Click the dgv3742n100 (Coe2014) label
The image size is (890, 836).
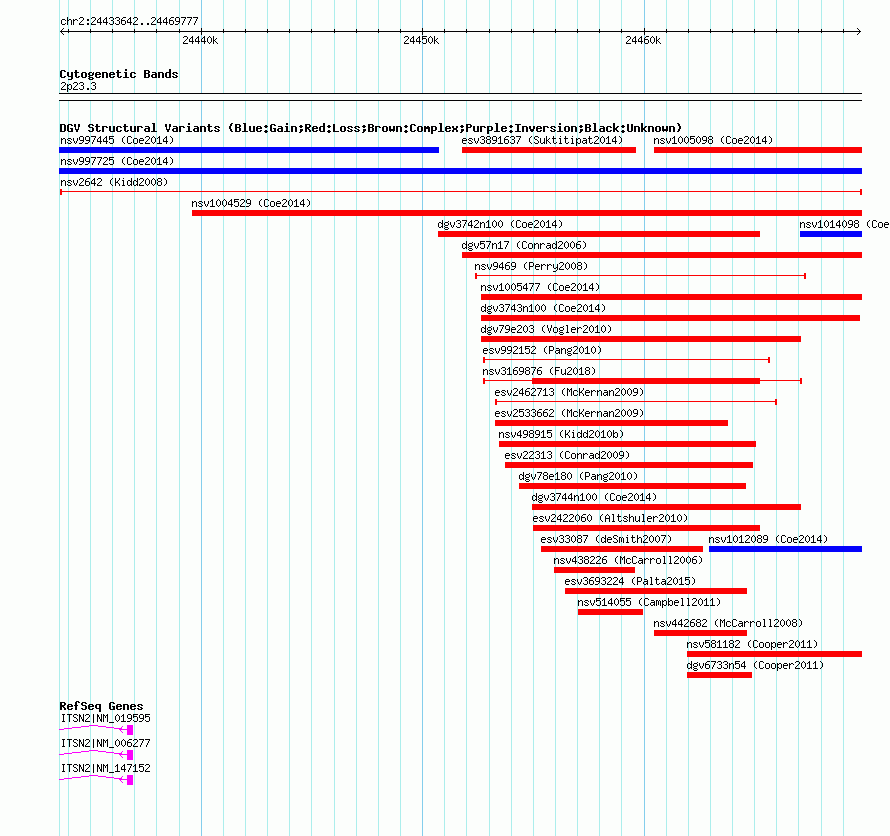[500, 224]
